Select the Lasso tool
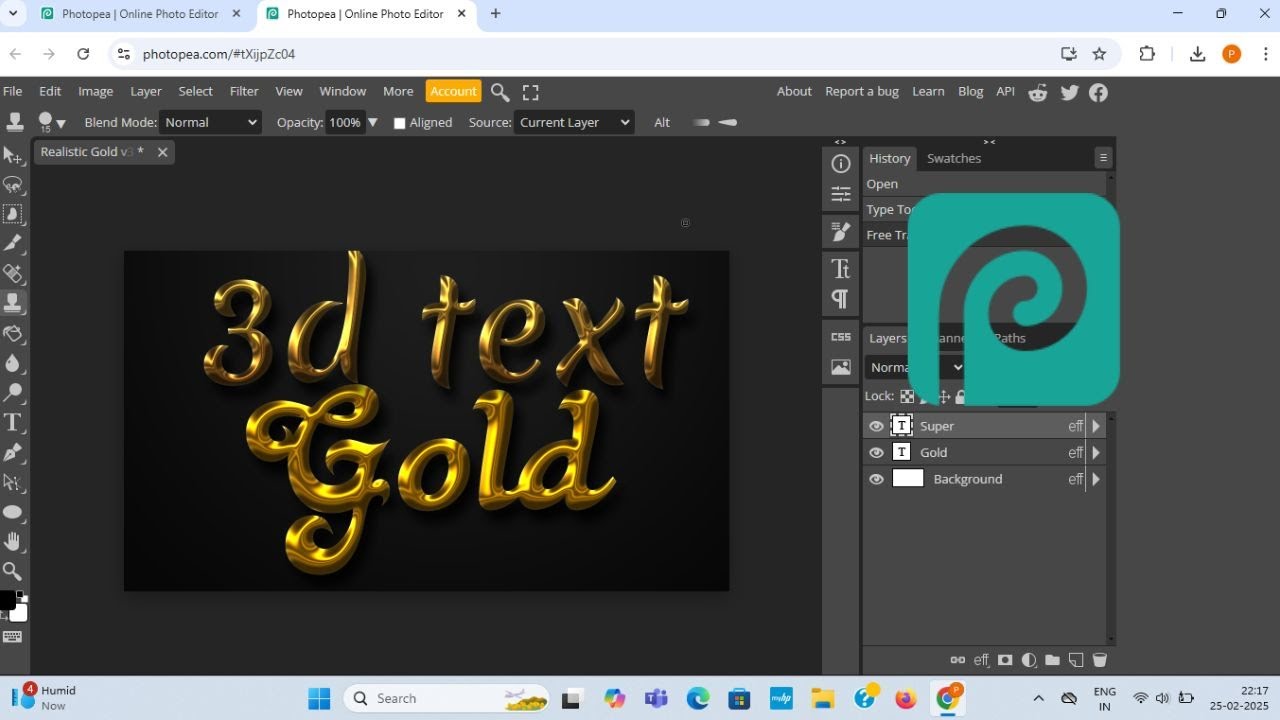Viewport: 1280px width, 720px height. pyautogui.click(x=13, y=185)
